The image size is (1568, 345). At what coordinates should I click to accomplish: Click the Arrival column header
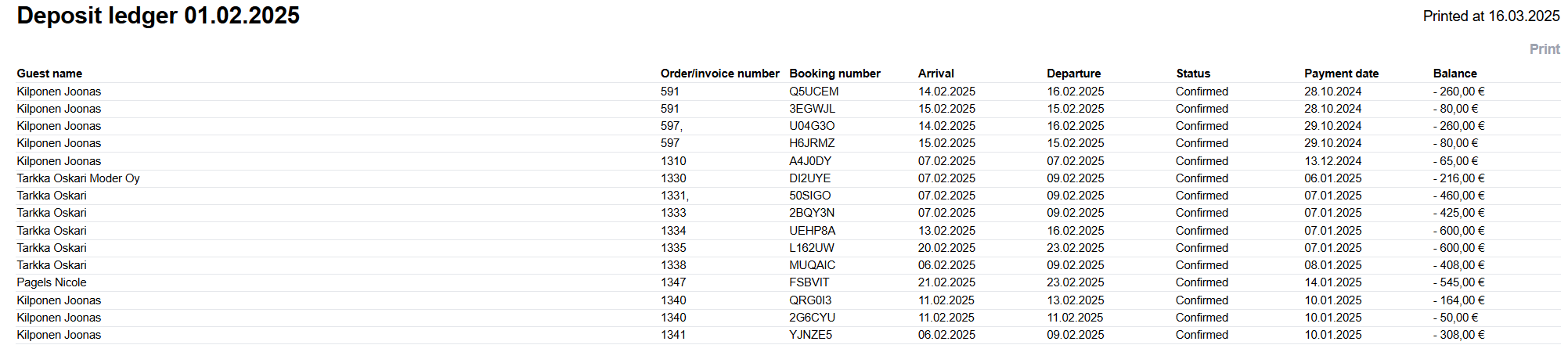pos(935,74)
